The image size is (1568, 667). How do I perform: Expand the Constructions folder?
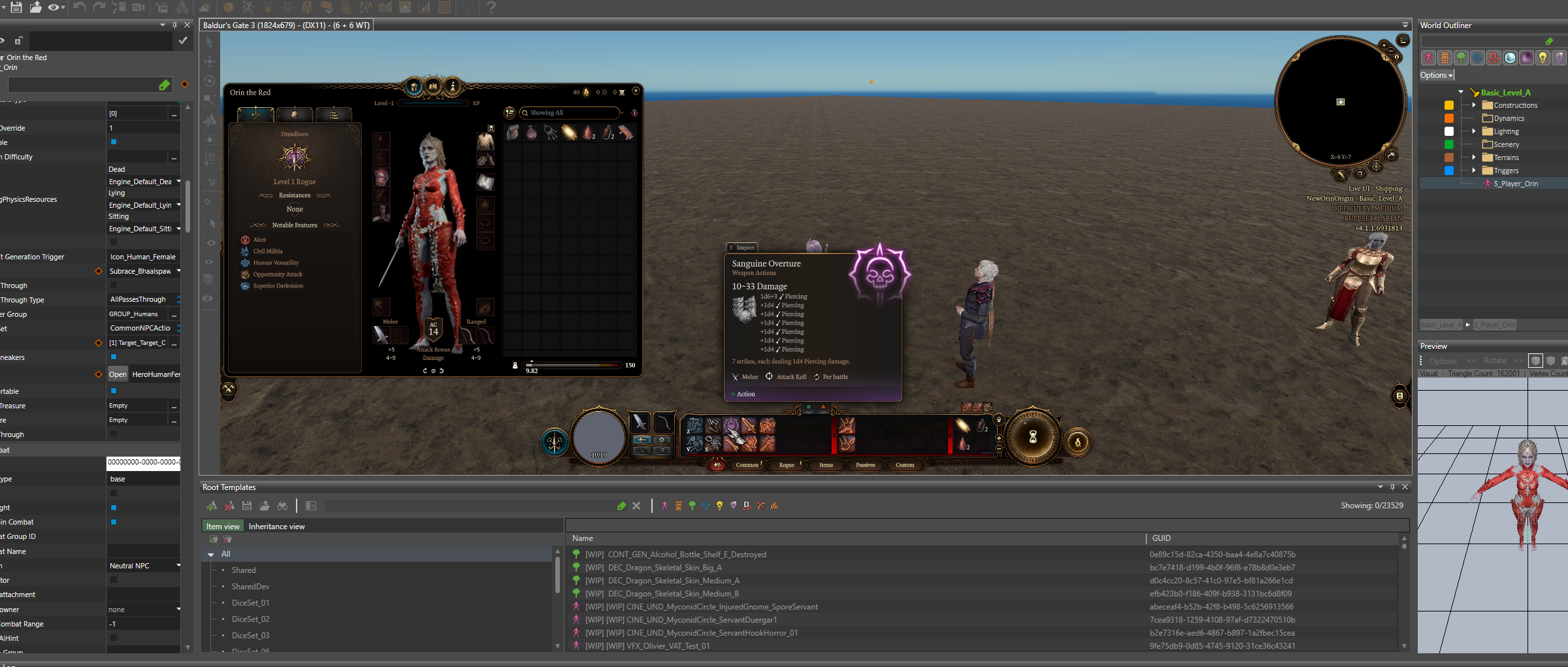click(1474, 105)
